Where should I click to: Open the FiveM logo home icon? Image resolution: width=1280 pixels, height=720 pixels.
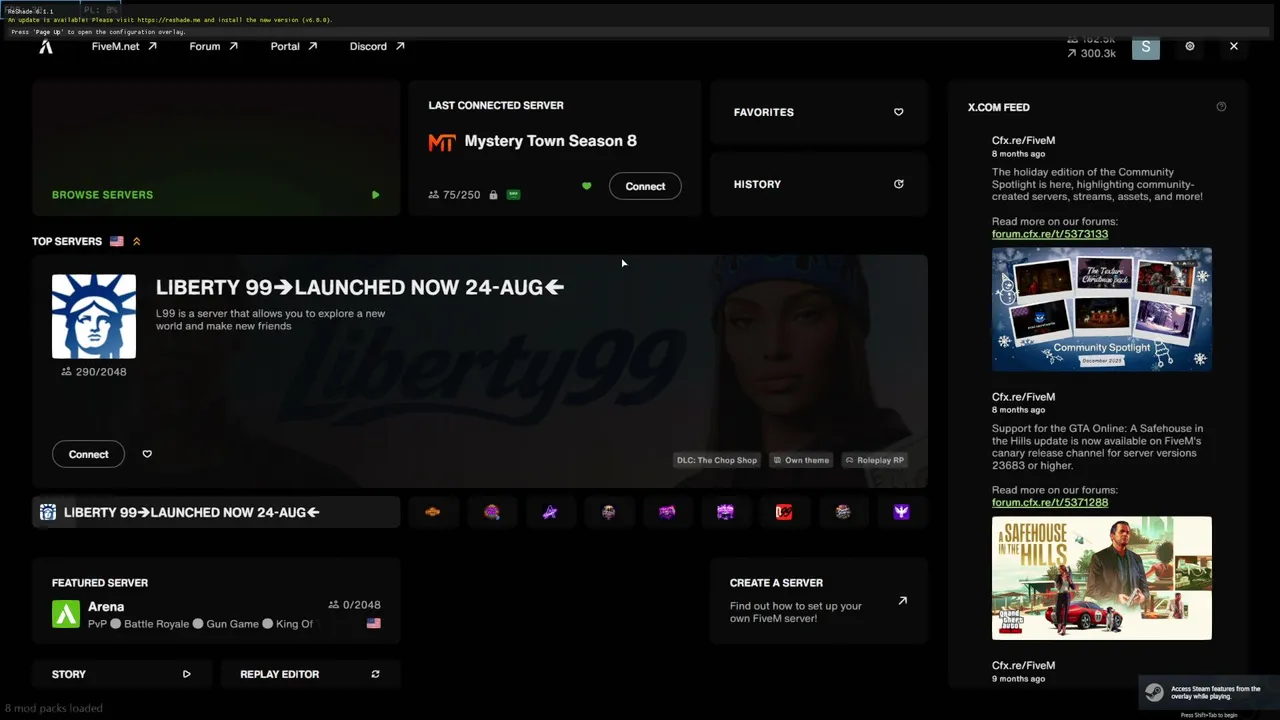pyautogui.click(x=46, y=46)
